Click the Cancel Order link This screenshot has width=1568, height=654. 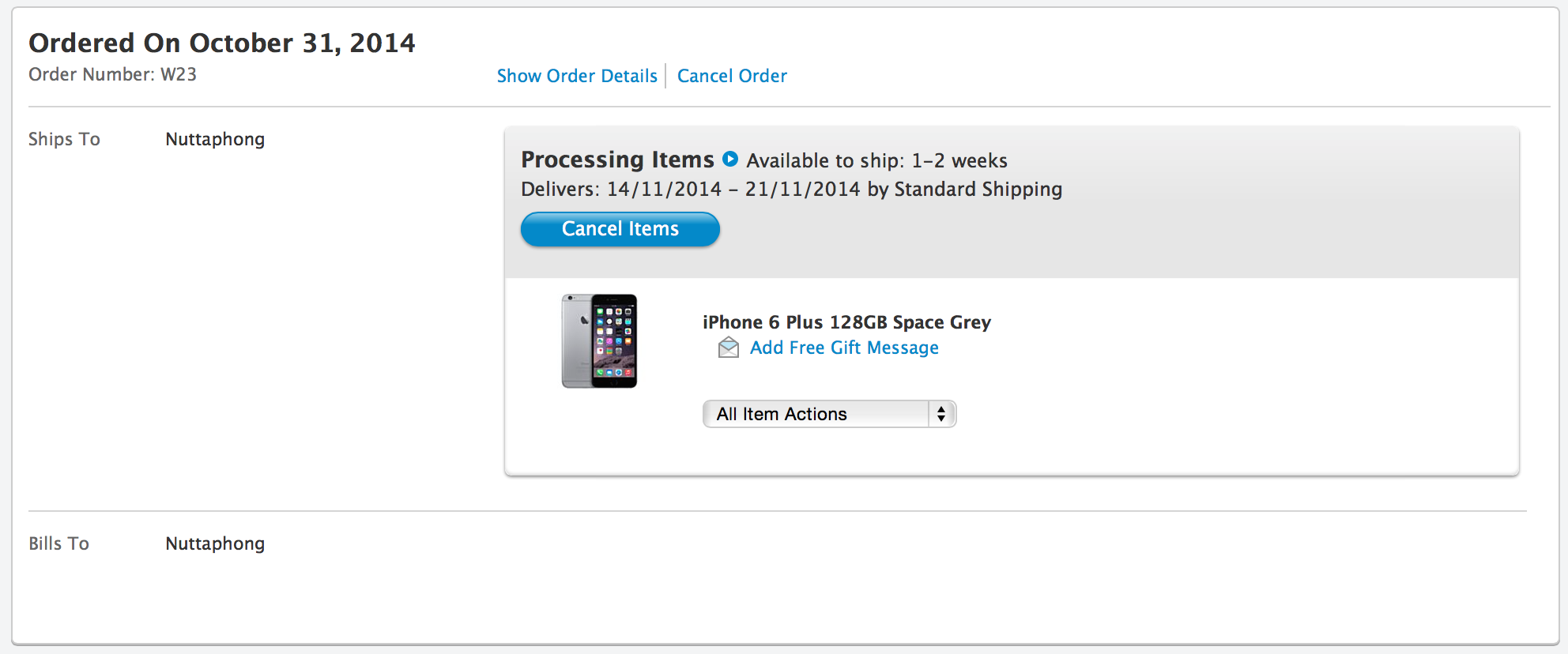coord(732,76)
